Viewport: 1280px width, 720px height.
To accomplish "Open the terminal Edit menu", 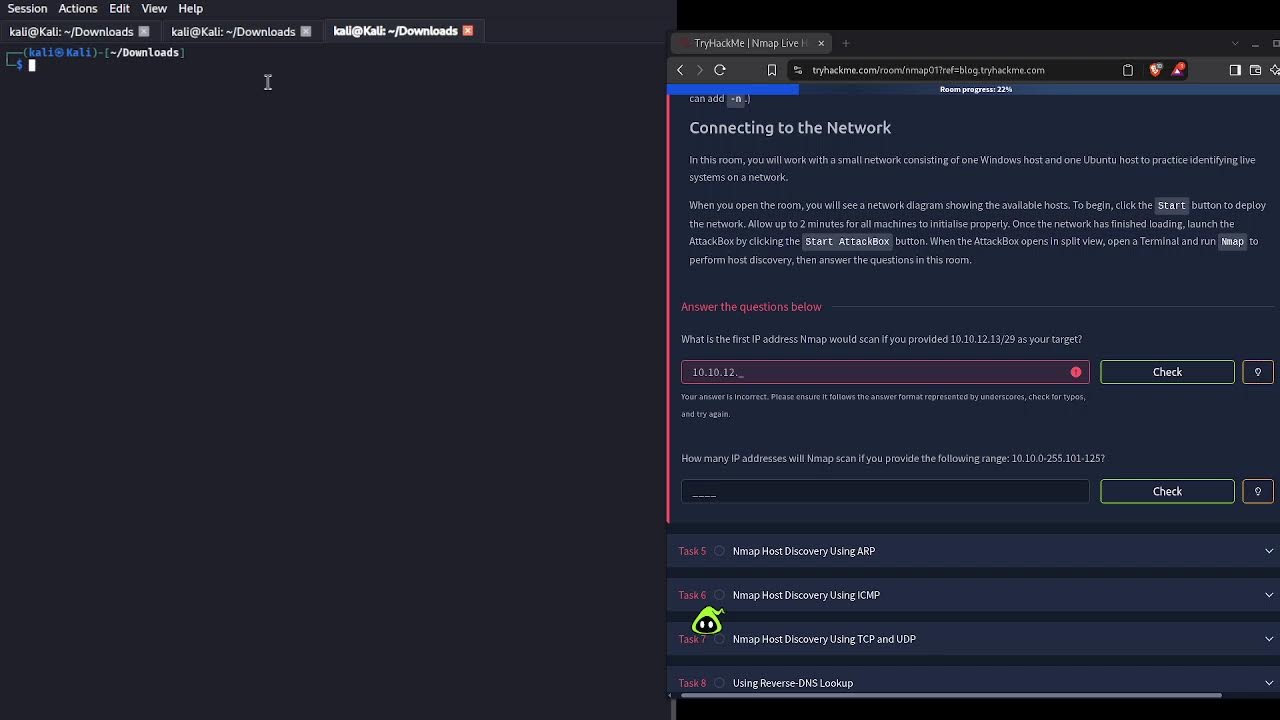I will pyautogui.click(x=120, y=8).
